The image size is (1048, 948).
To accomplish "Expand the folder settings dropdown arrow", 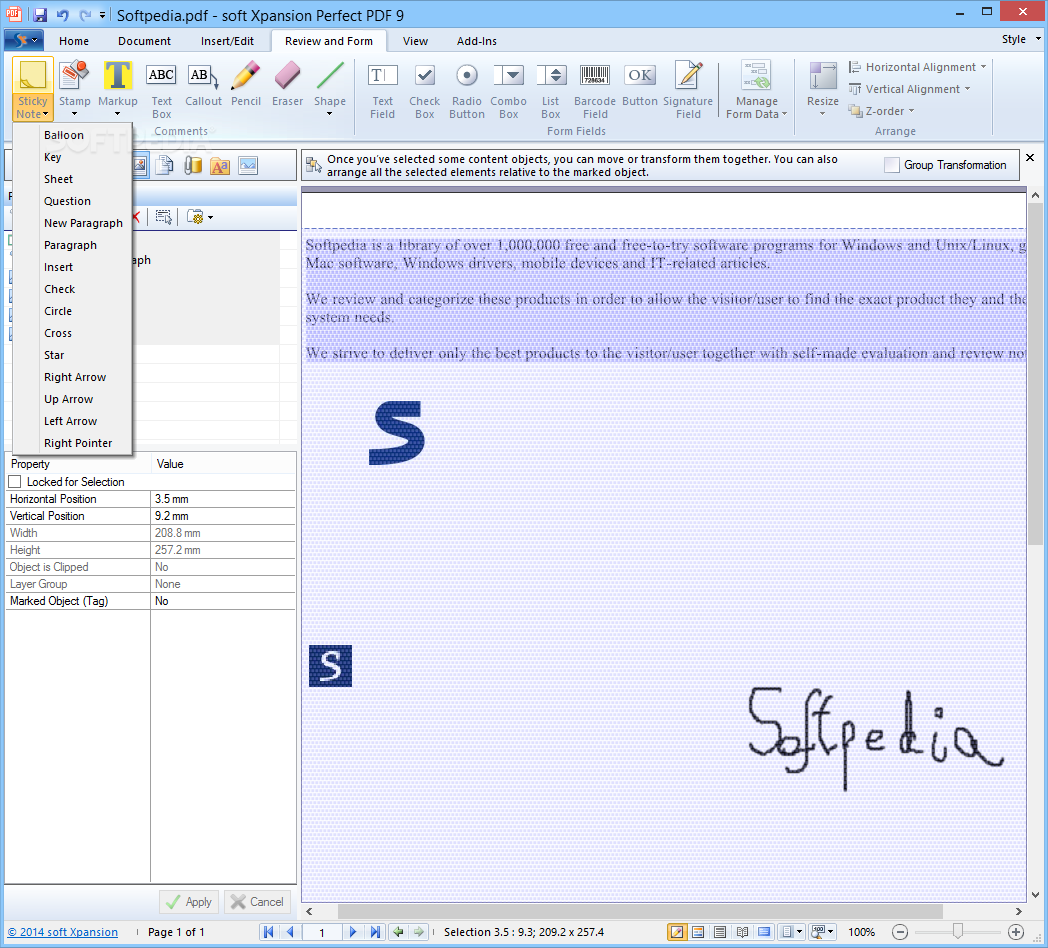I will pos(211,217).
